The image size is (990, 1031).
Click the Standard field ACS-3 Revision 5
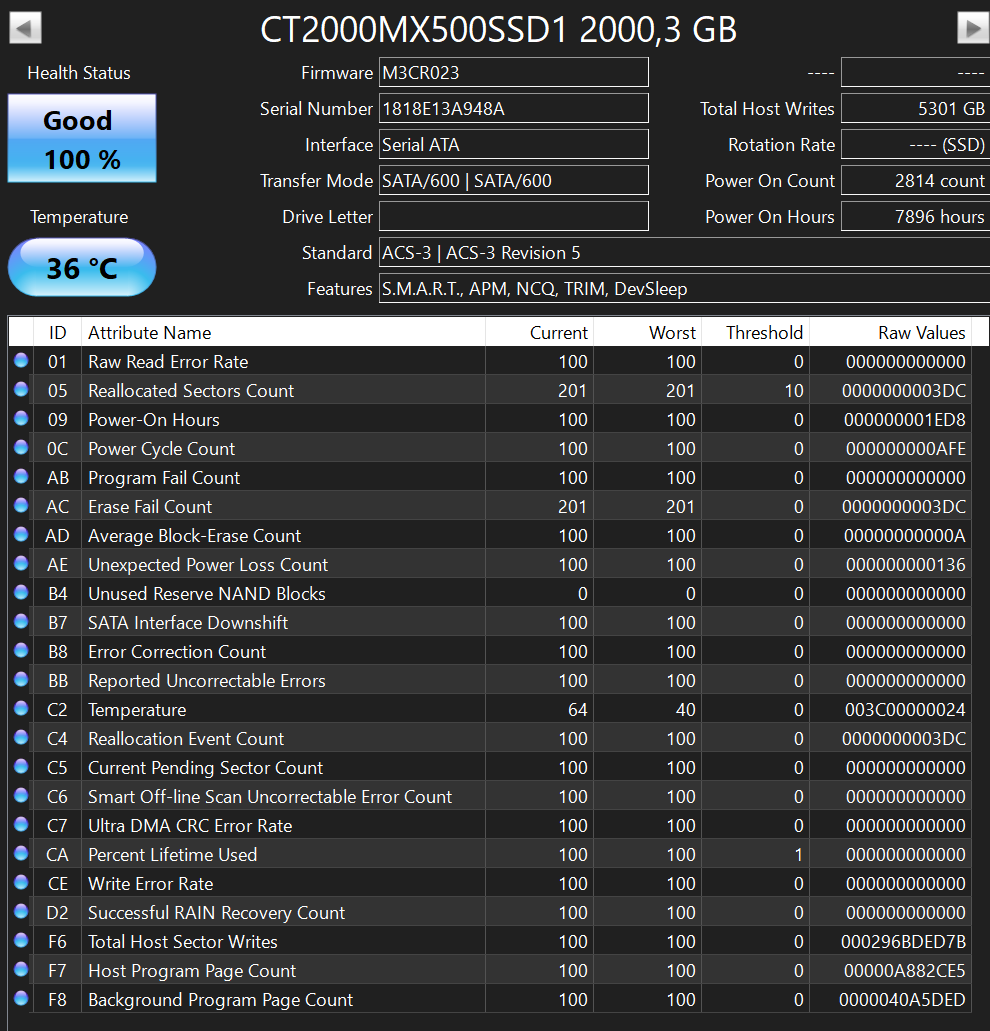[x=684, y=252]
